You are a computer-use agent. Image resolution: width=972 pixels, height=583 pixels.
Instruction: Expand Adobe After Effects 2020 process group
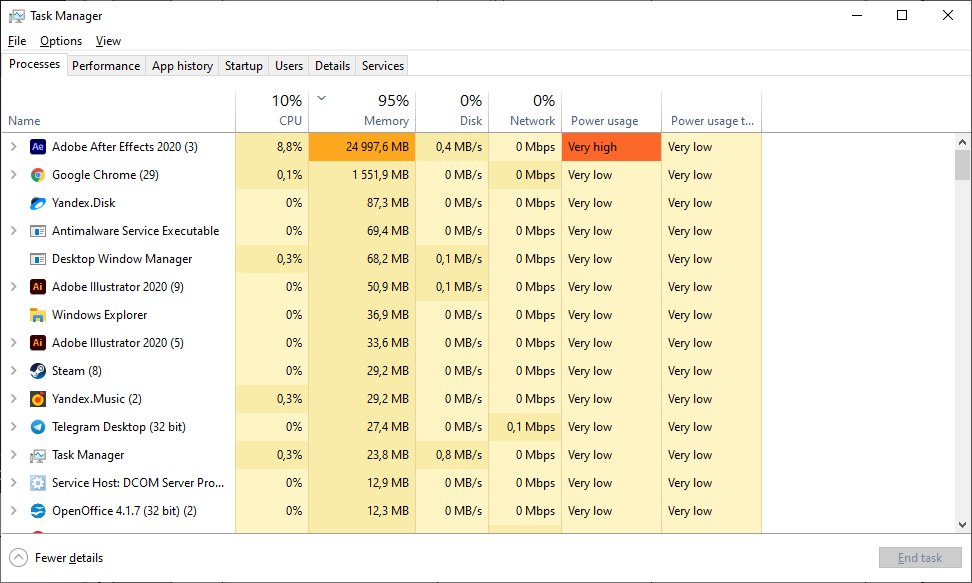[14, 147]
